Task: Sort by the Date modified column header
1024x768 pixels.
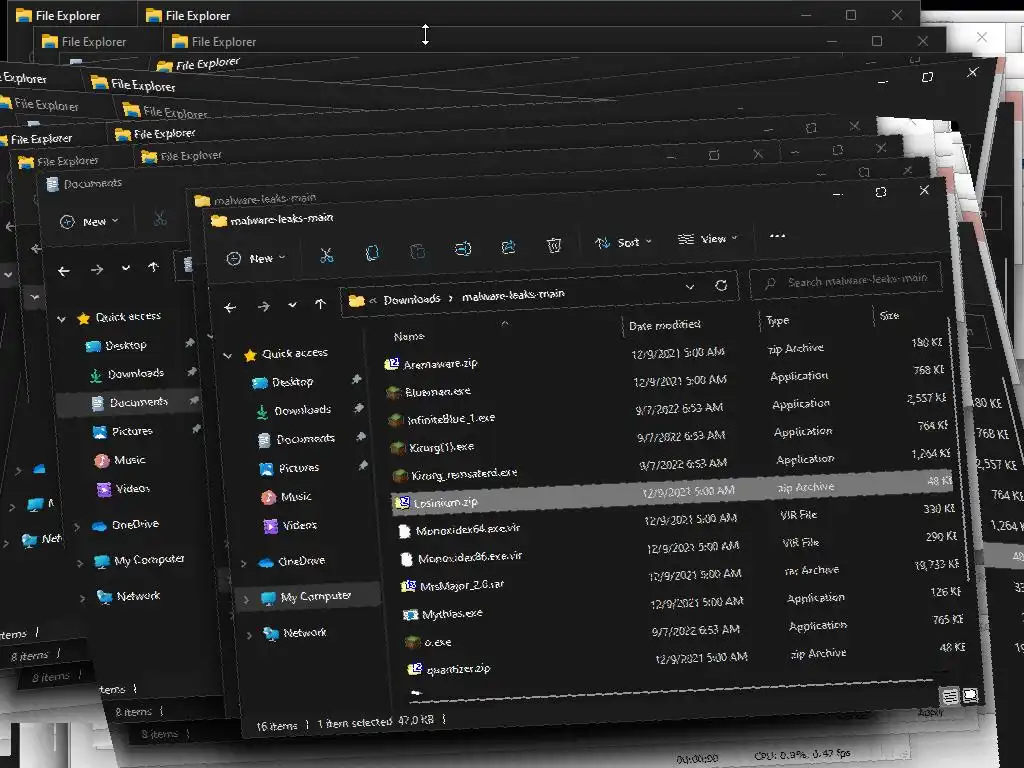Action: (665, 325)
